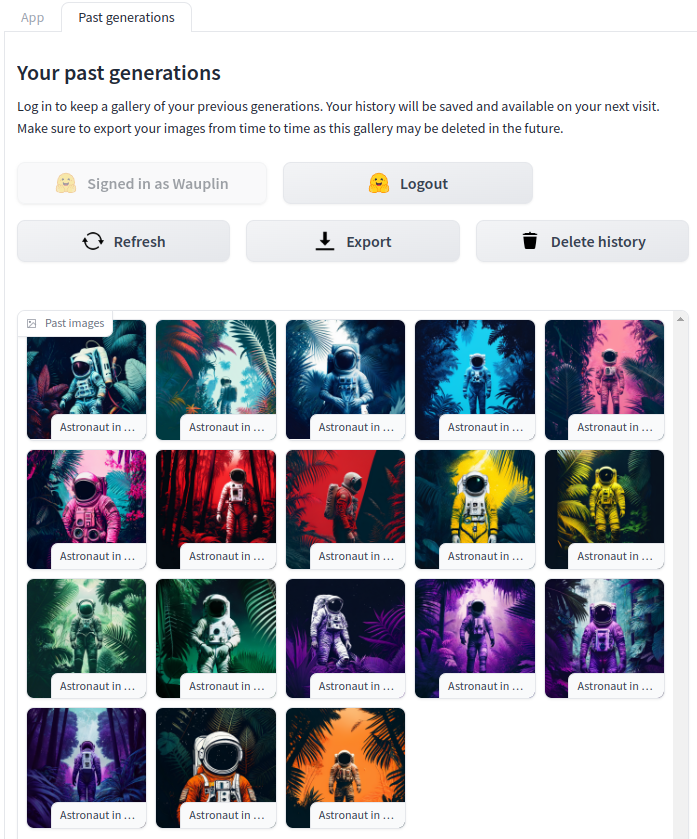Select the white astronaut sitting in green jungle
Image resolution: width=697 pixels, height=839 pixels.
pyautogui.click(x=216, y=638)
